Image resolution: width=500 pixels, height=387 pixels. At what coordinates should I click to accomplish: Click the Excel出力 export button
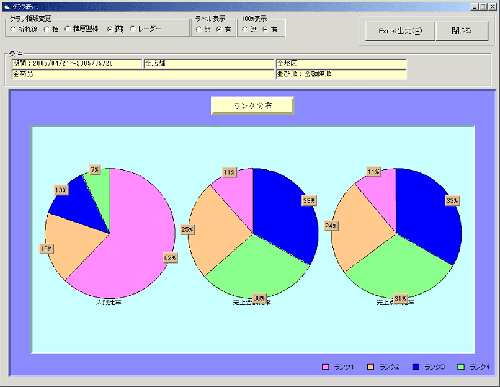click(x=400, y=31)
